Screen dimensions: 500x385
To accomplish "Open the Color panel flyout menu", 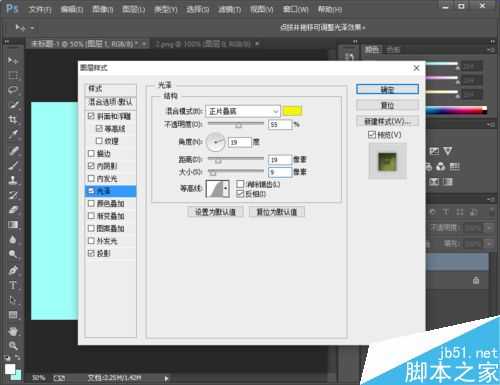I will click(491, 50).
